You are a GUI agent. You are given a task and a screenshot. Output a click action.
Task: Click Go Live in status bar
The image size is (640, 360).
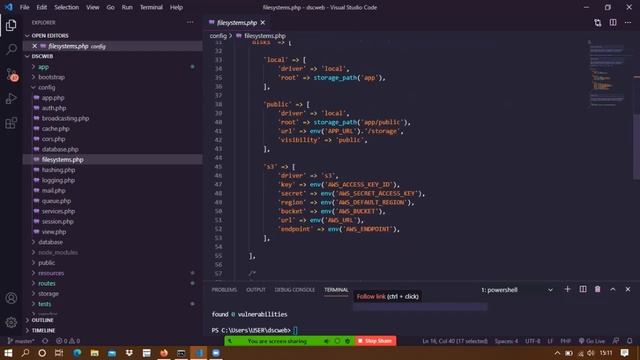(x=592, y=341)
